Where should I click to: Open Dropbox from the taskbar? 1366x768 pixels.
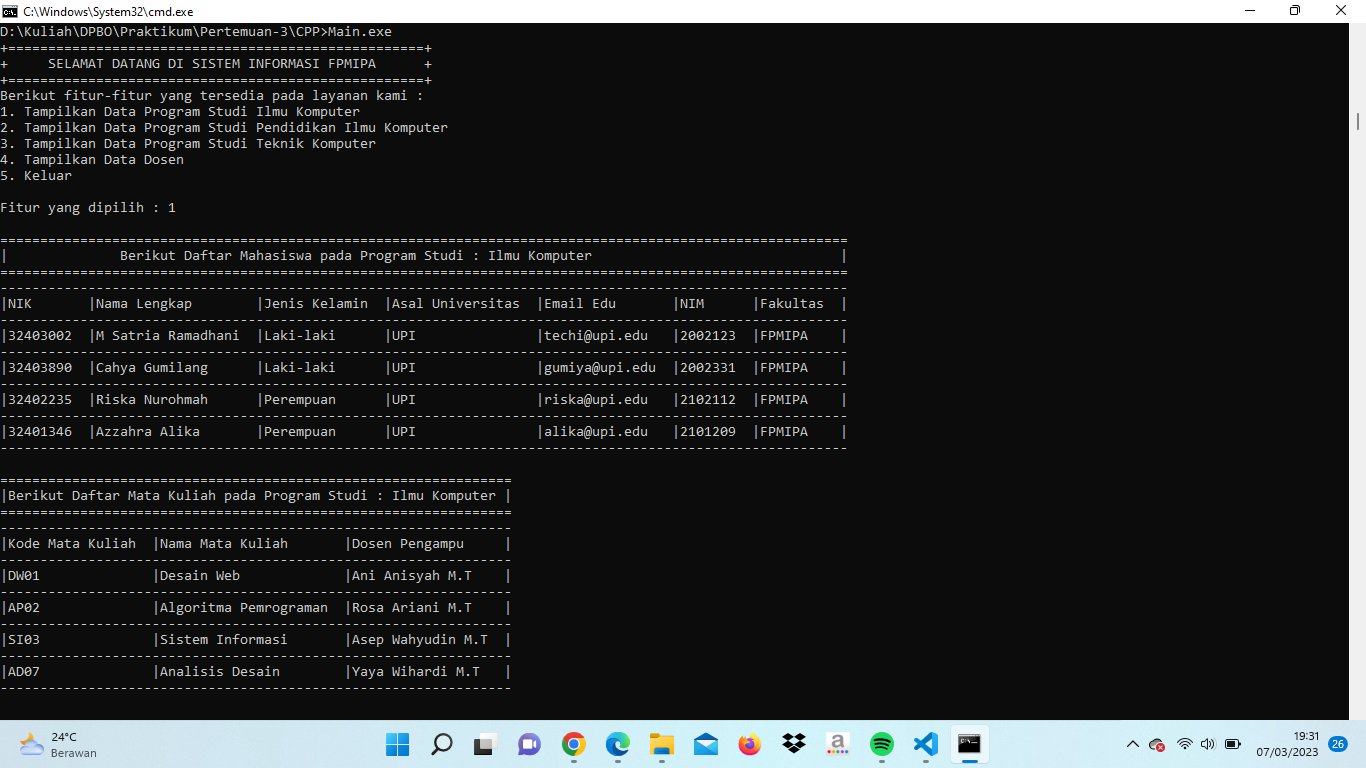click(x=793, y=744)
